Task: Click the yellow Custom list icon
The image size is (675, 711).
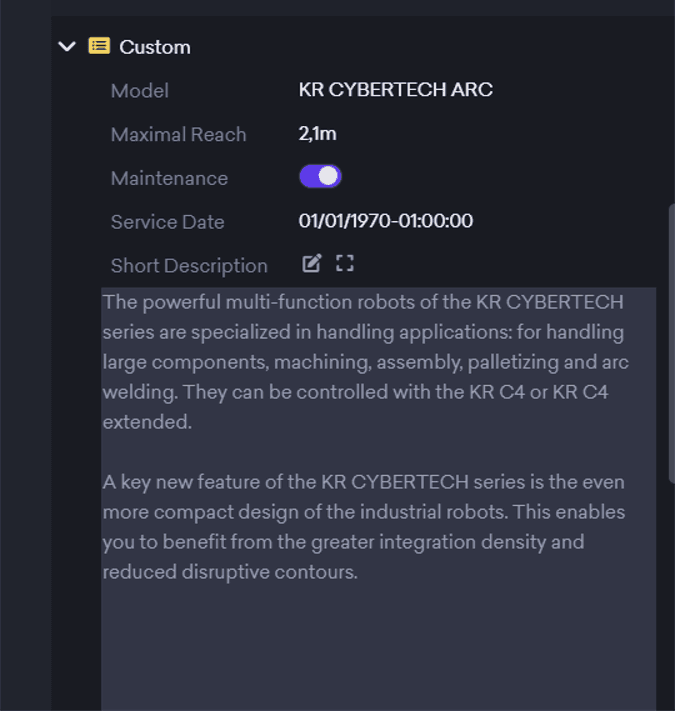Action: (99, 46)
